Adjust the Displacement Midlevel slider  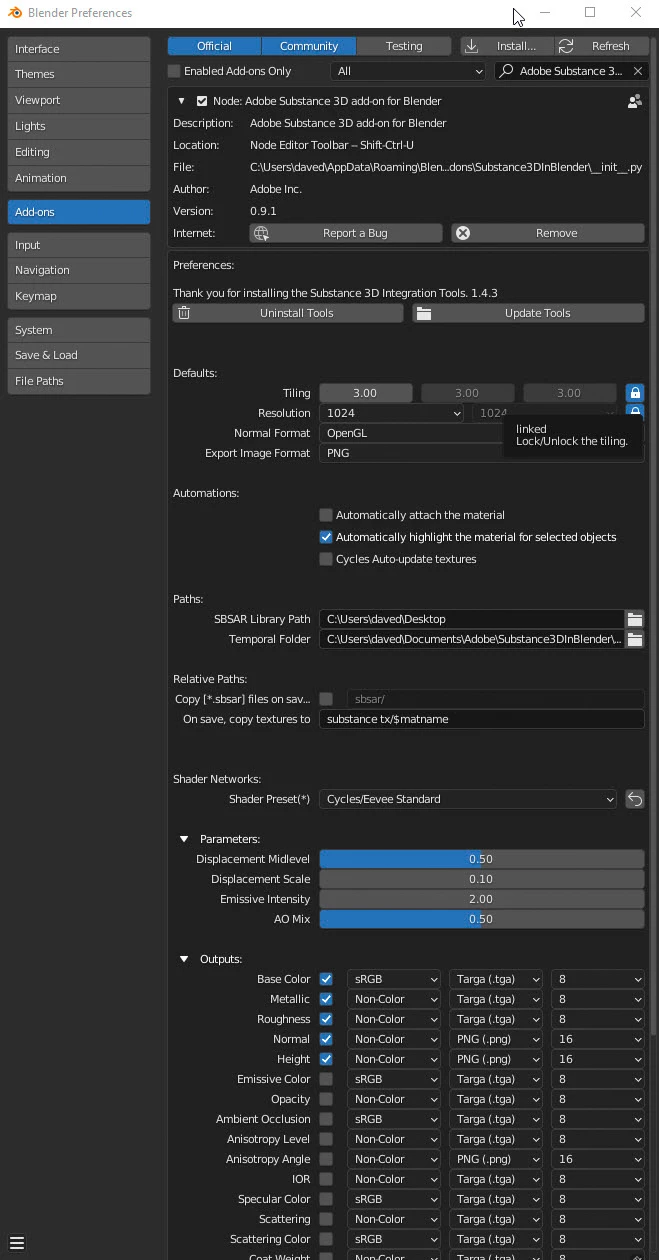pos(482,859)
